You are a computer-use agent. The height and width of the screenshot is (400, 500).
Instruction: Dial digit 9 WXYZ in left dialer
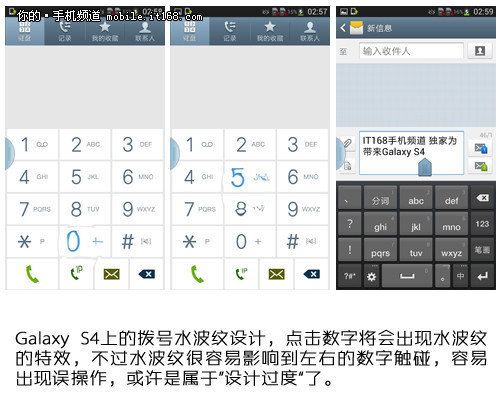tap(137, 209)
